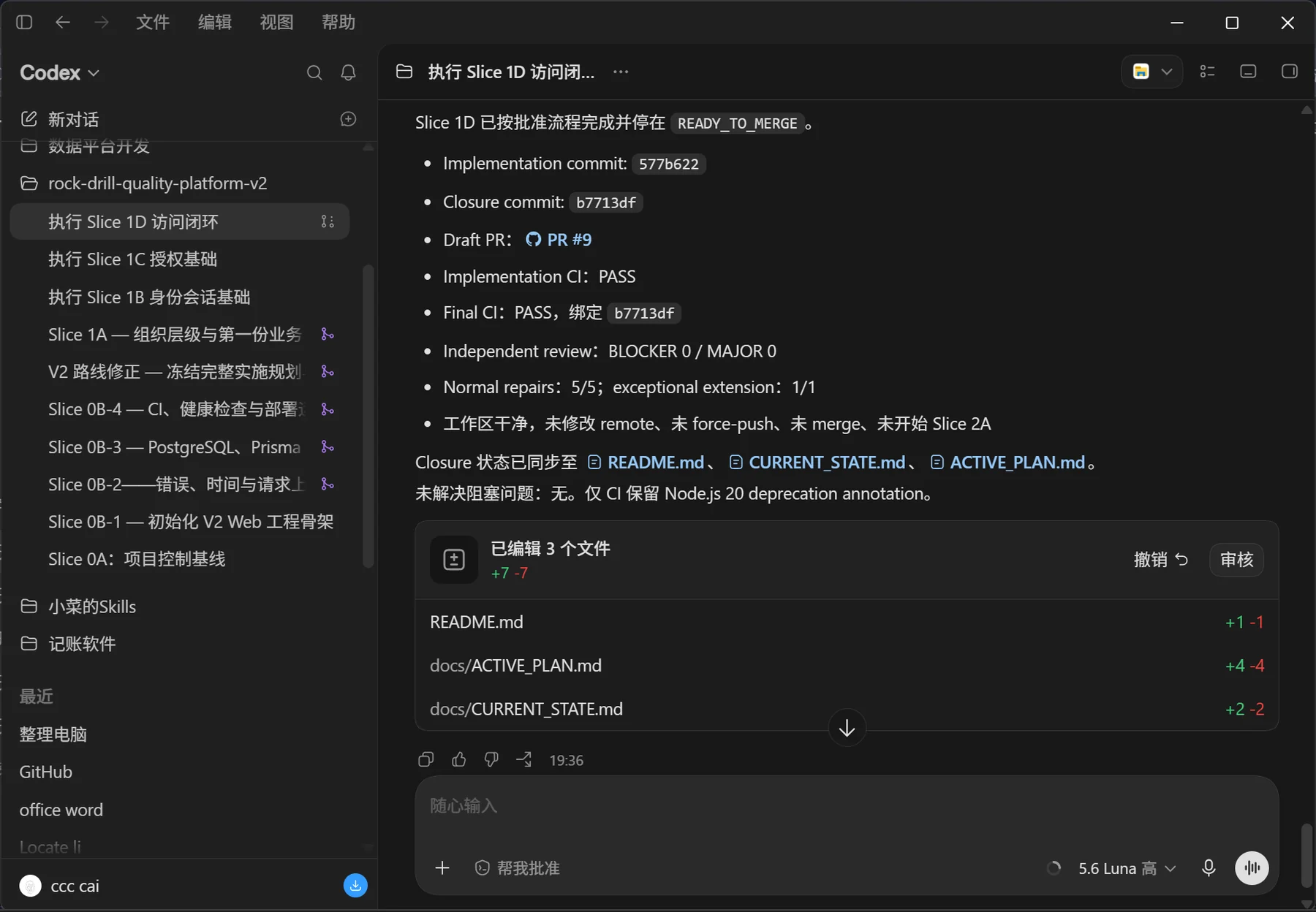Click the sidebar thread list scrollbar

pyautogui.click(x=368, y=416)
